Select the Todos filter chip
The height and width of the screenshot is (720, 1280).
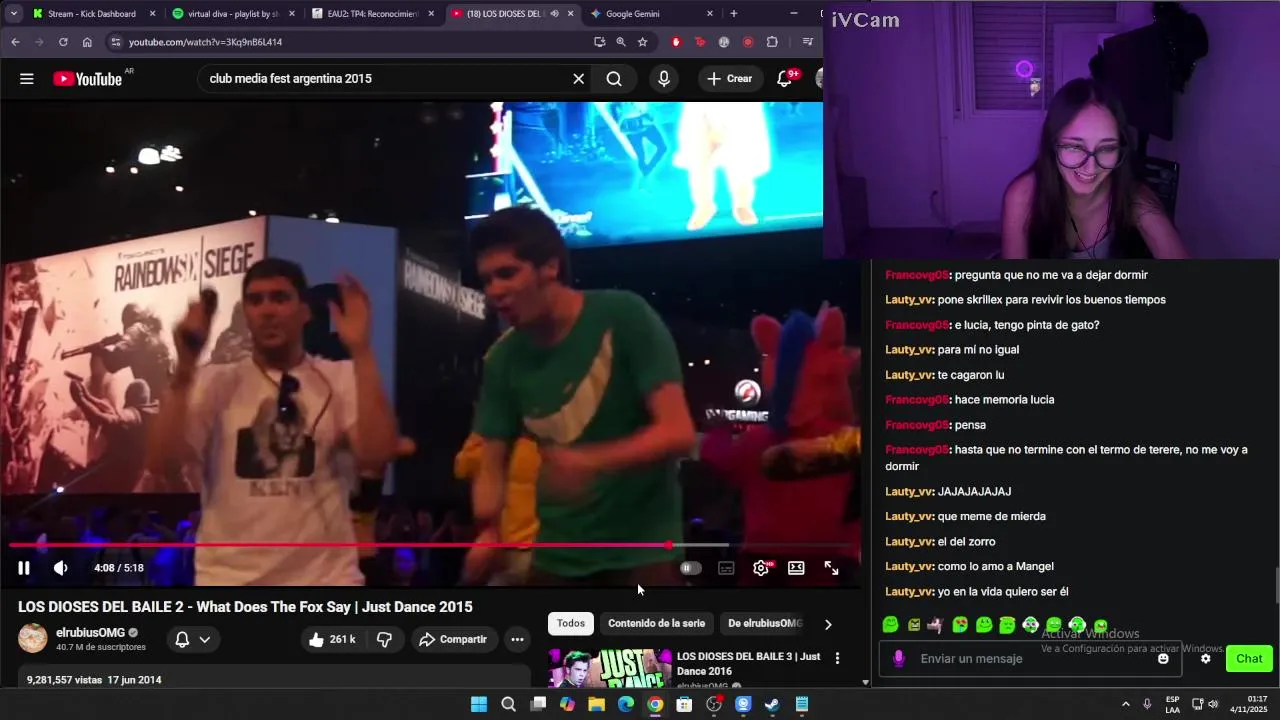571,624
